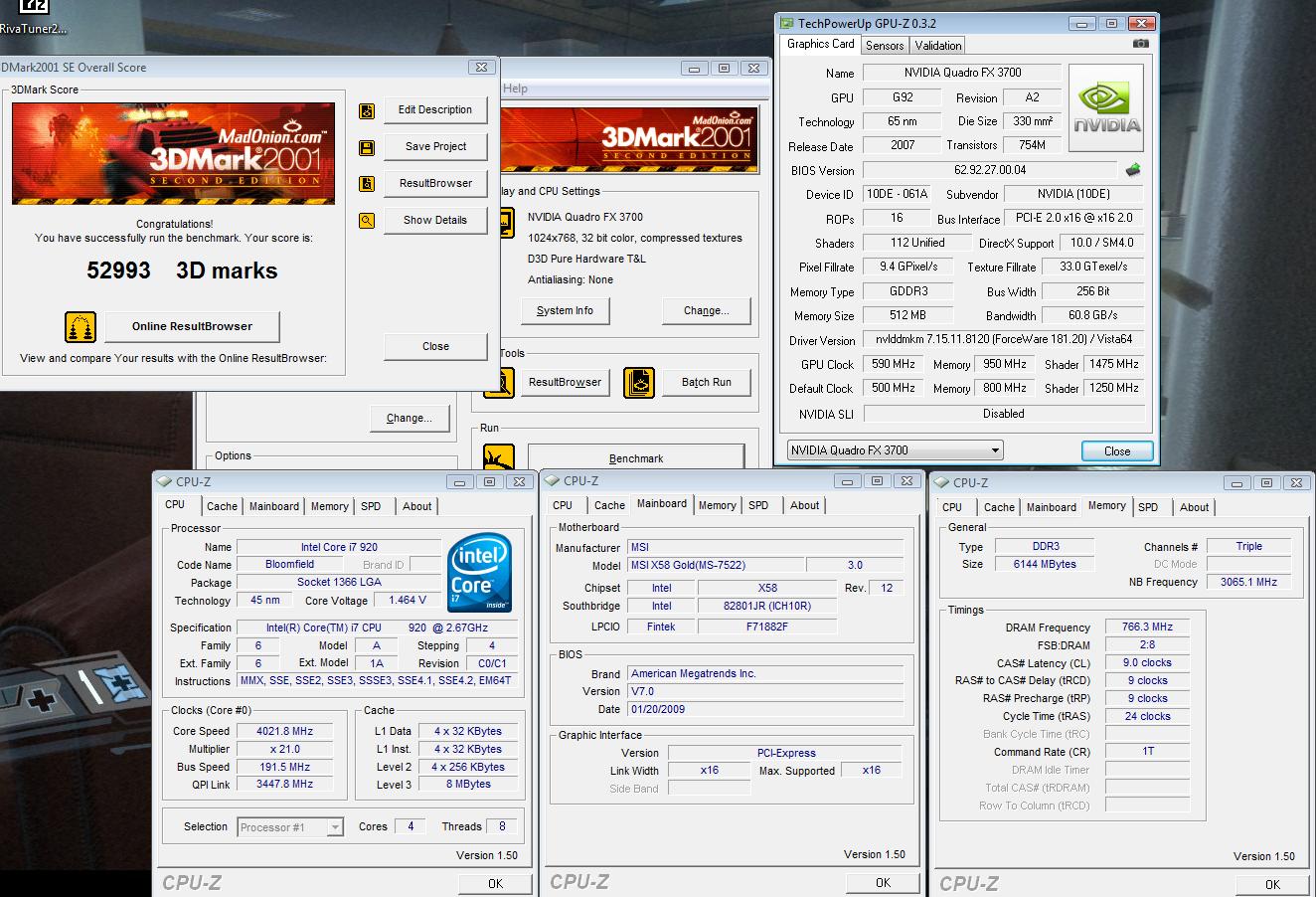Screen dimensions: 1316x897
Task: Click the Instructions value in CPU-Z
Action: click(x=377, y=681)
